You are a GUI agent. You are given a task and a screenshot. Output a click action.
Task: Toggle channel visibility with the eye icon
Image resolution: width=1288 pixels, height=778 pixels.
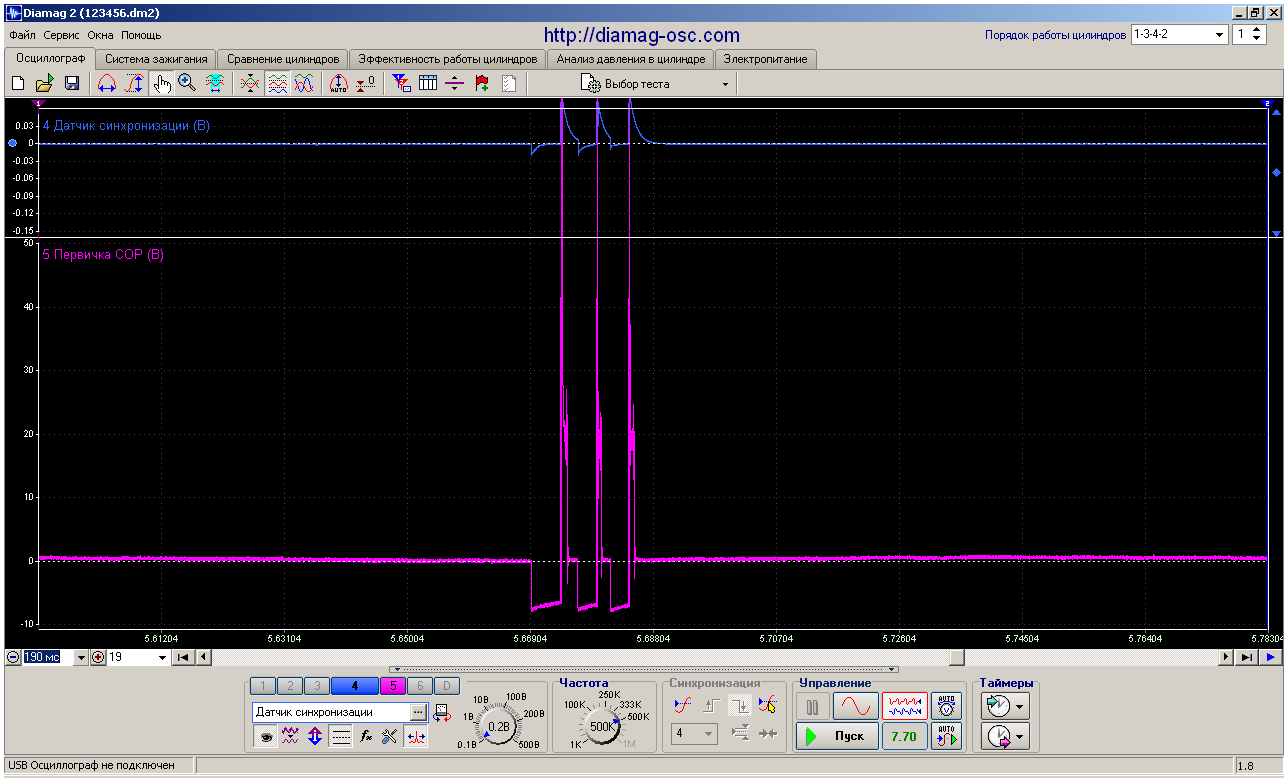266,737
